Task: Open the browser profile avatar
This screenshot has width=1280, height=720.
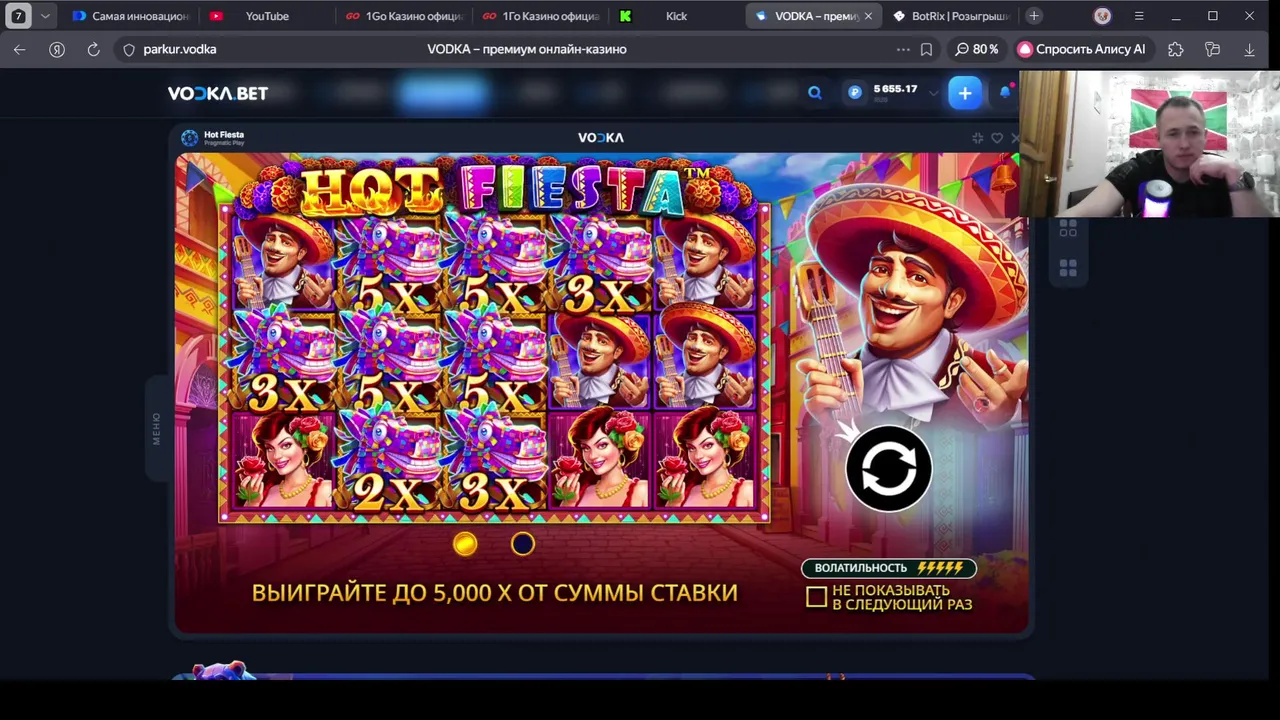Action: tap(1102, 16)
